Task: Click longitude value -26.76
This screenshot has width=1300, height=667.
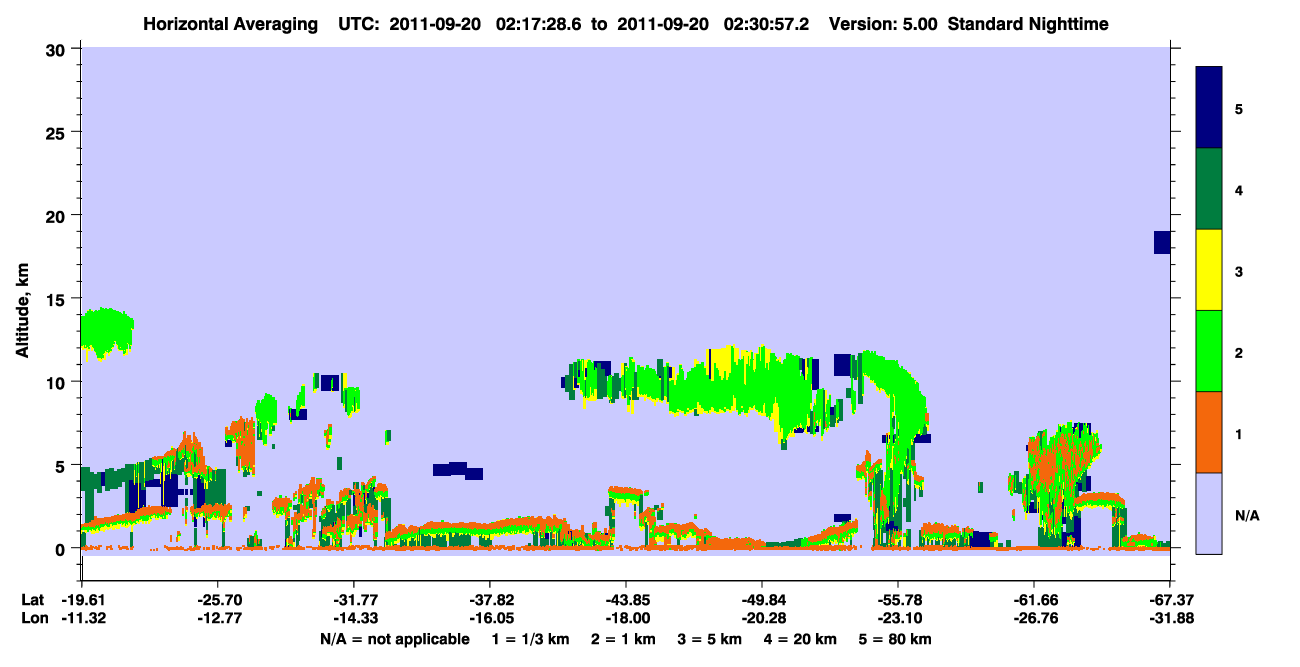Action: pos(1034,618)
